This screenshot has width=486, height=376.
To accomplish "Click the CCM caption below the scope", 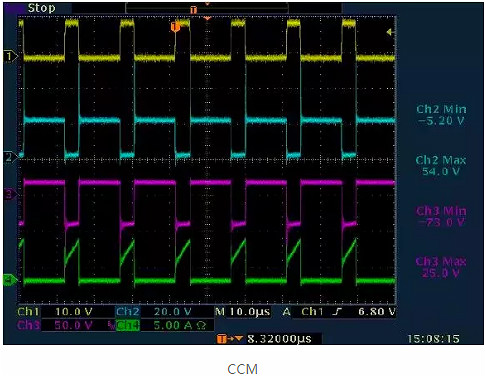I will coord(242,369).
